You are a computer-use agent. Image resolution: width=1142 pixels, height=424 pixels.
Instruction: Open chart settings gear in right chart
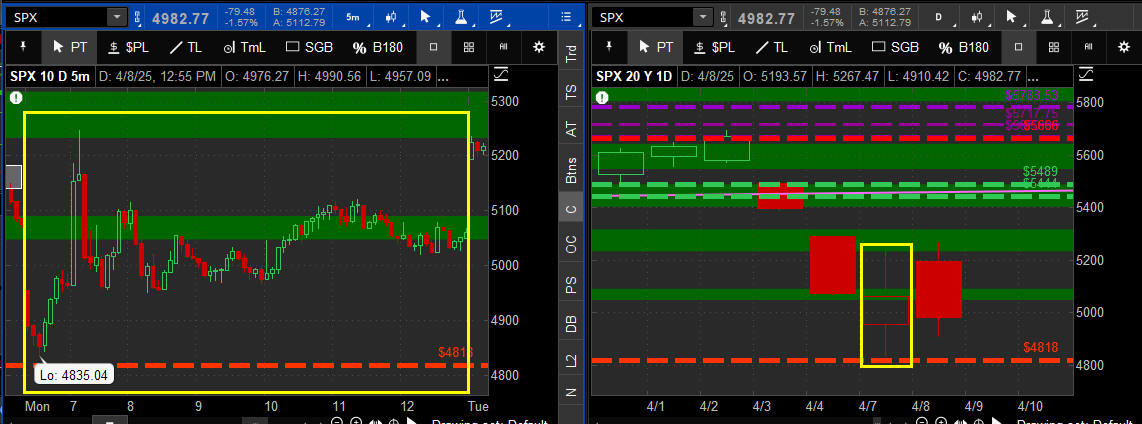(1123, 47)
